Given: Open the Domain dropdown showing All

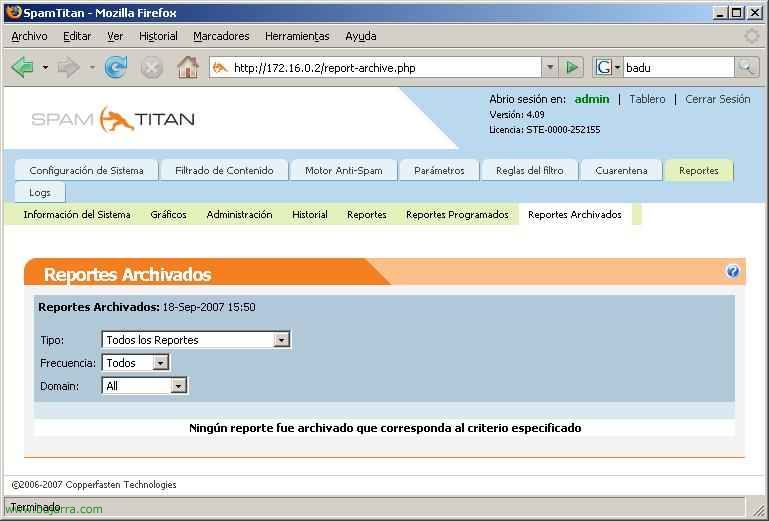Looking at the screenshot, I should click(x=144, y=386).
